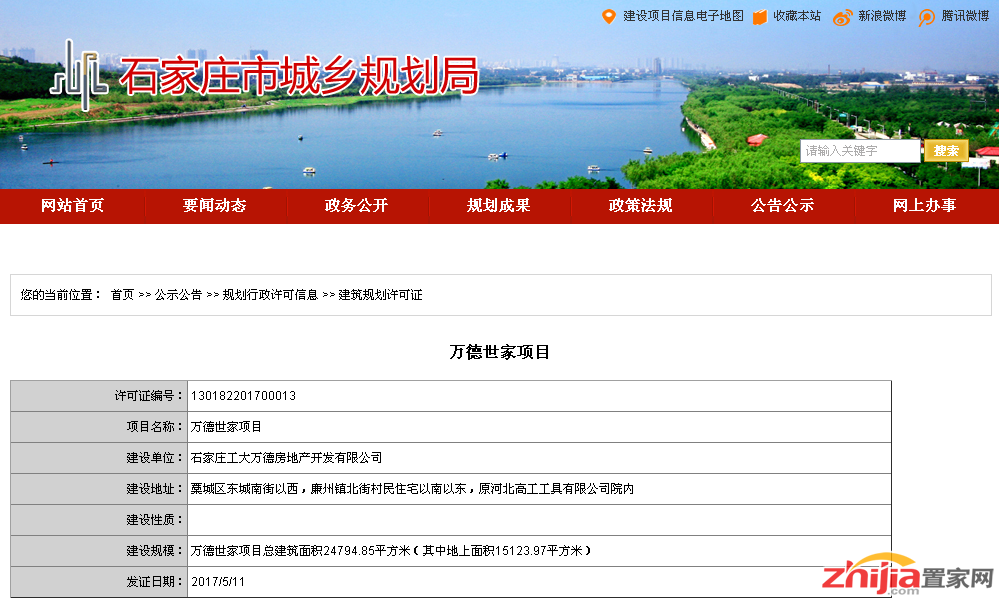Click breadcrumb 公示公告 link
Image resolution: width=1001 pixels, height=606 pixels.
click(x=178, y=295)
